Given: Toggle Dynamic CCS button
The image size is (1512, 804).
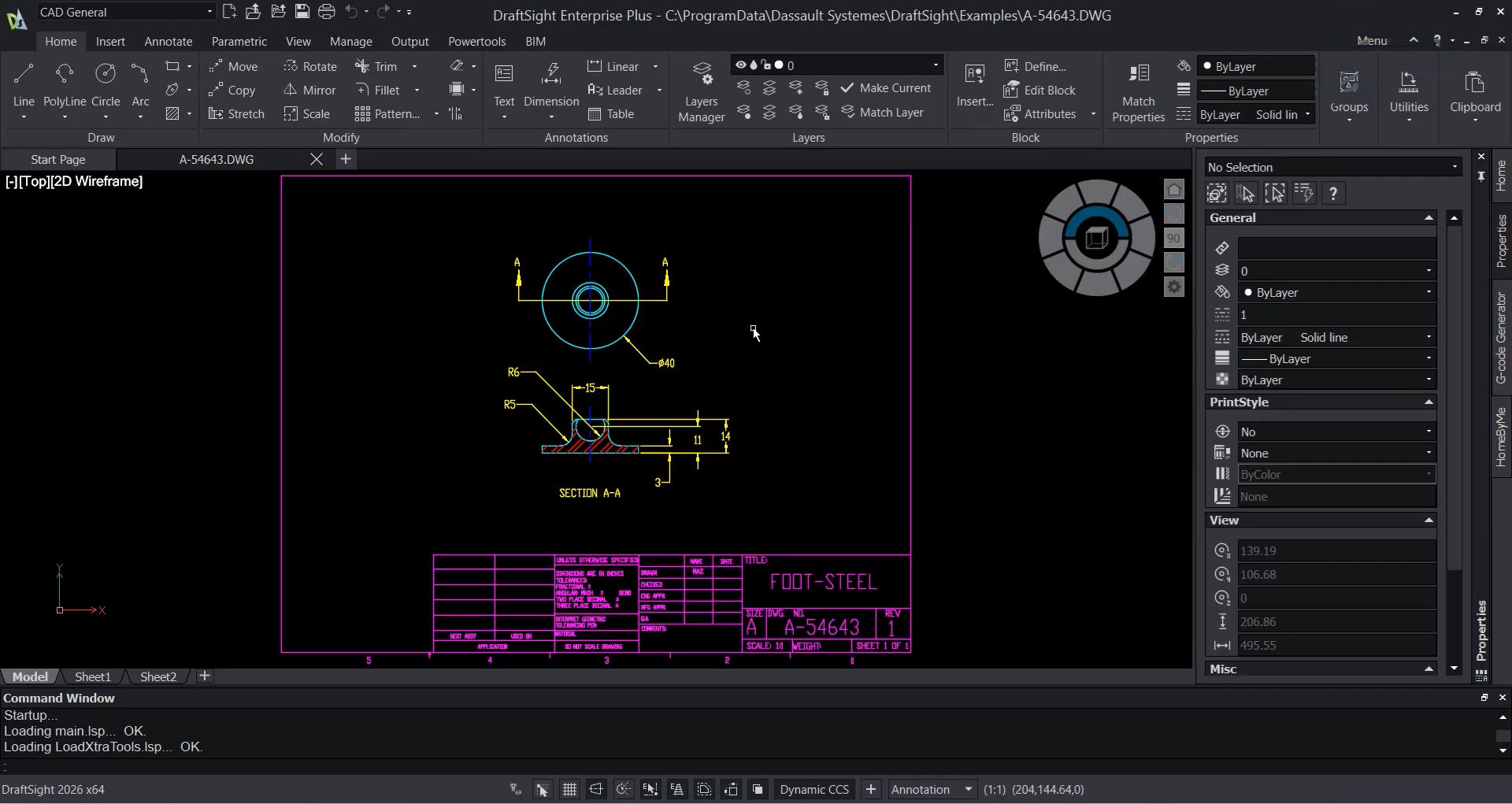Looking at the screenshot, I should point(814,789).
